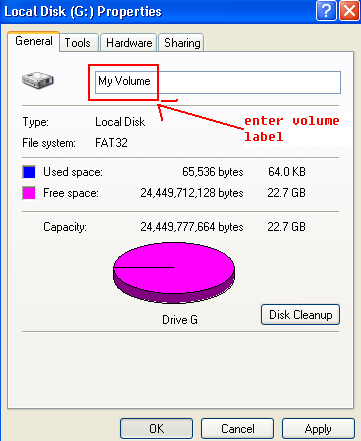Click the File system label
Screen dimensions: 361x441
tap(49, 143)
